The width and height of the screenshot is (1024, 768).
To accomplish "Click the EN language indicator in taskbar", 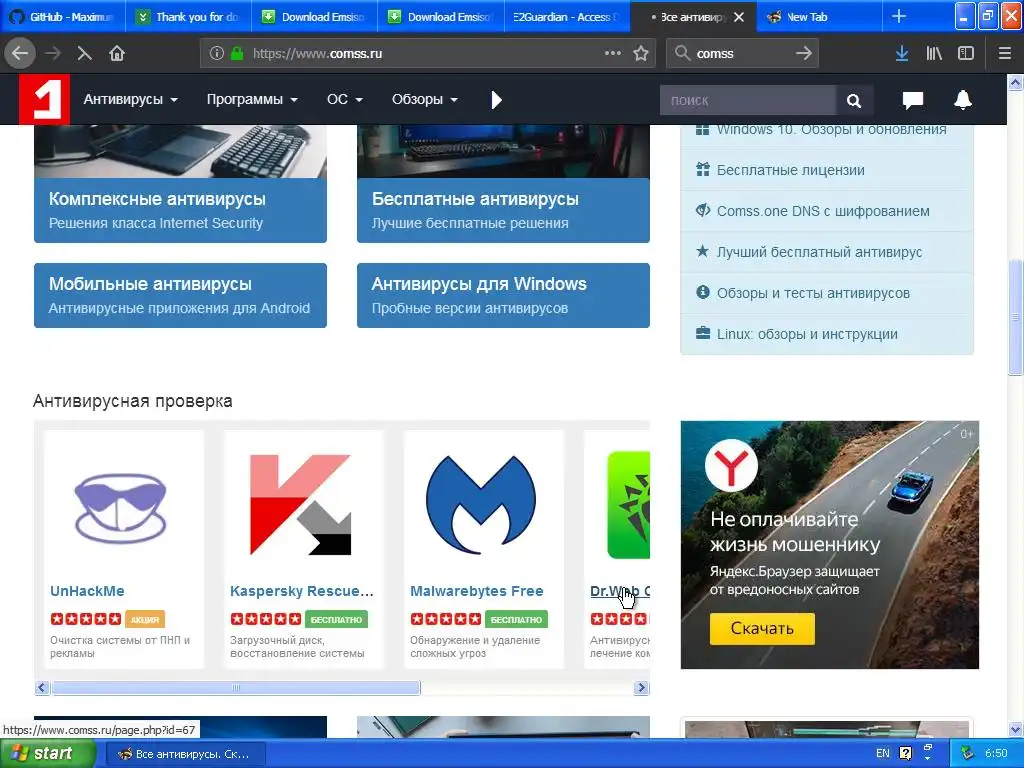I will pyautogui.click(x=883, y=754).
